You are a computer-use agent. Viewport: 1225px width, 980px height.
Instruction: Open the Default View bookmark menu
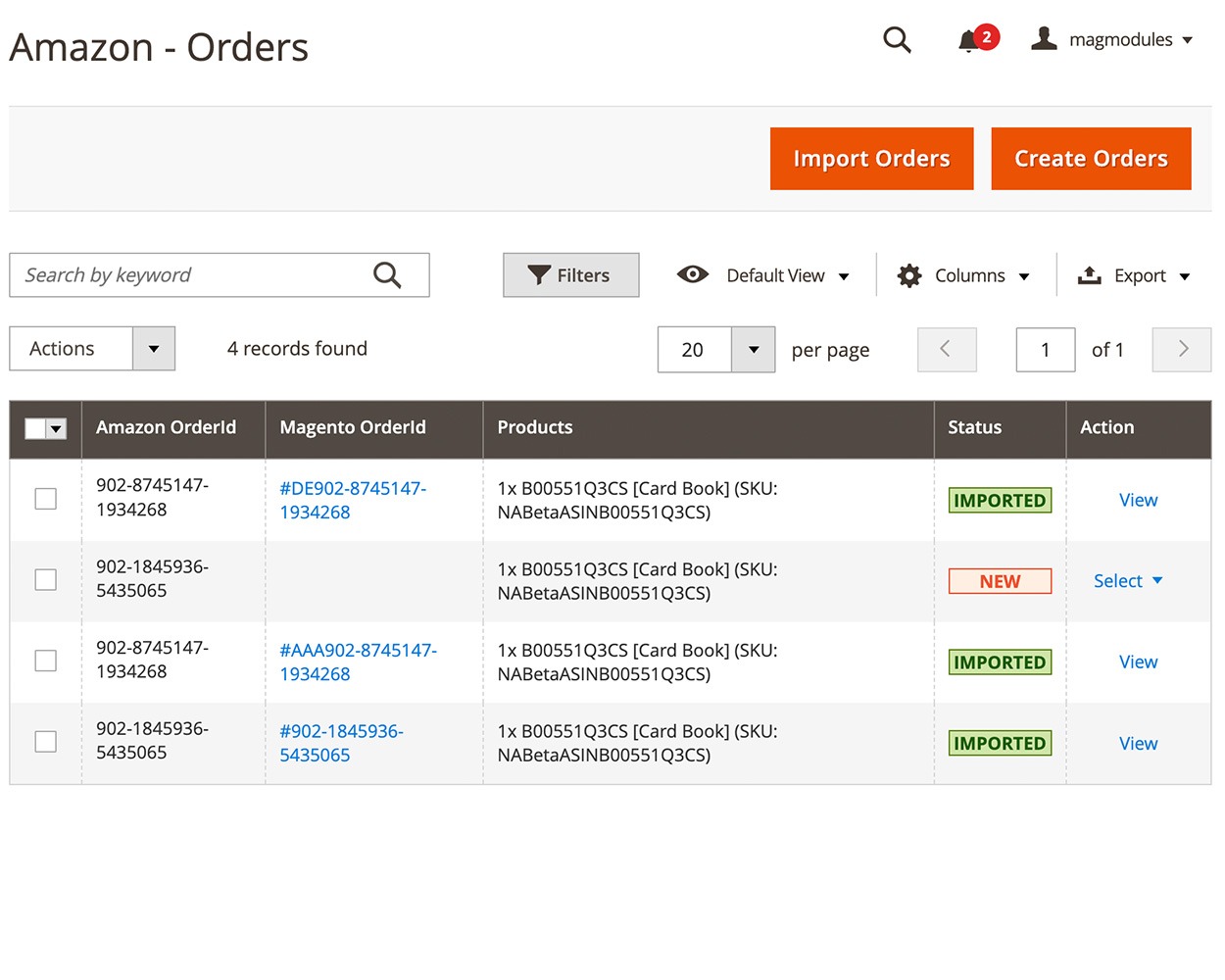(763, 276)
